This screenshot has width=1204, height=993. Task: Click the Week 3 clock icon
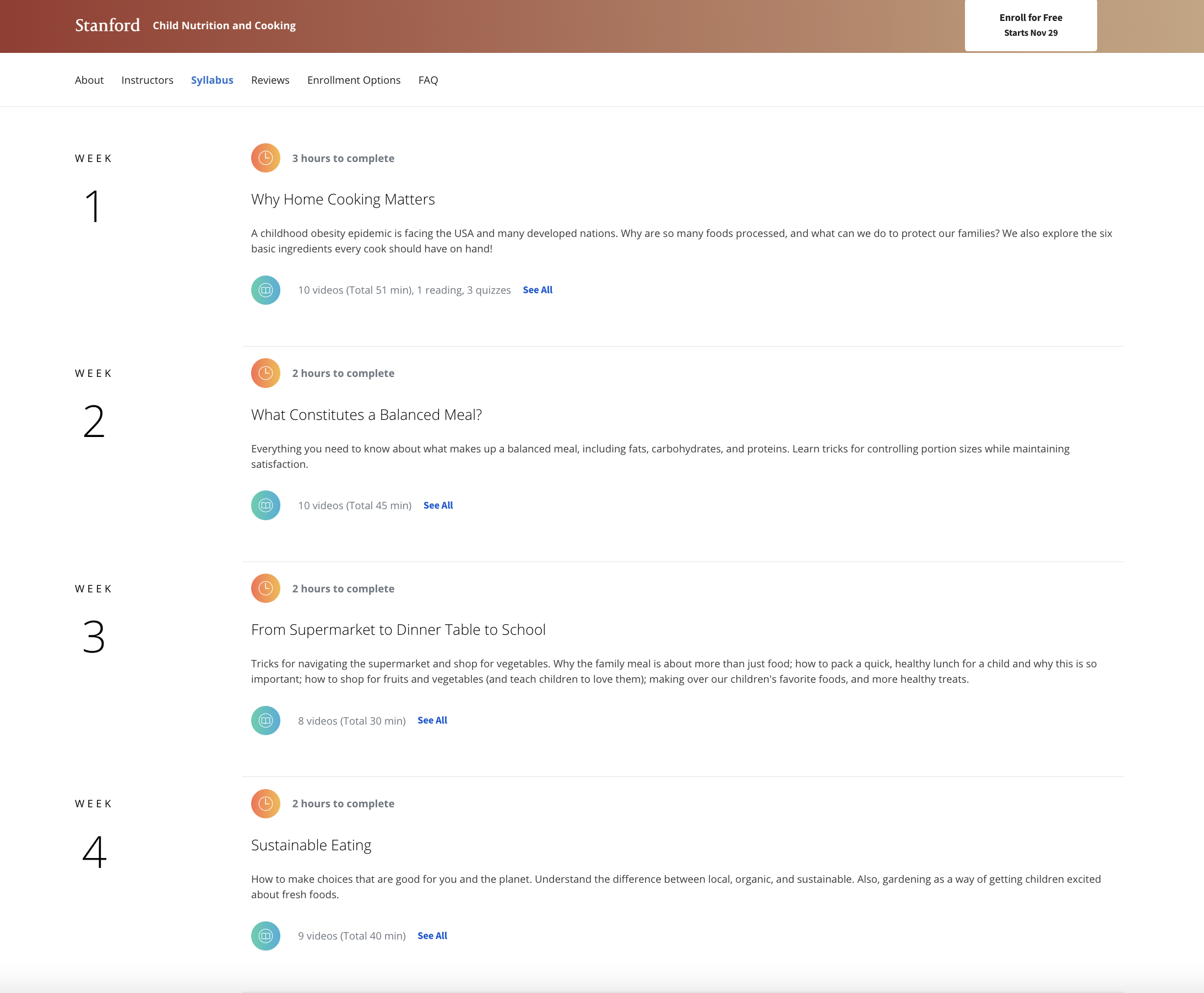coord(265,588)
